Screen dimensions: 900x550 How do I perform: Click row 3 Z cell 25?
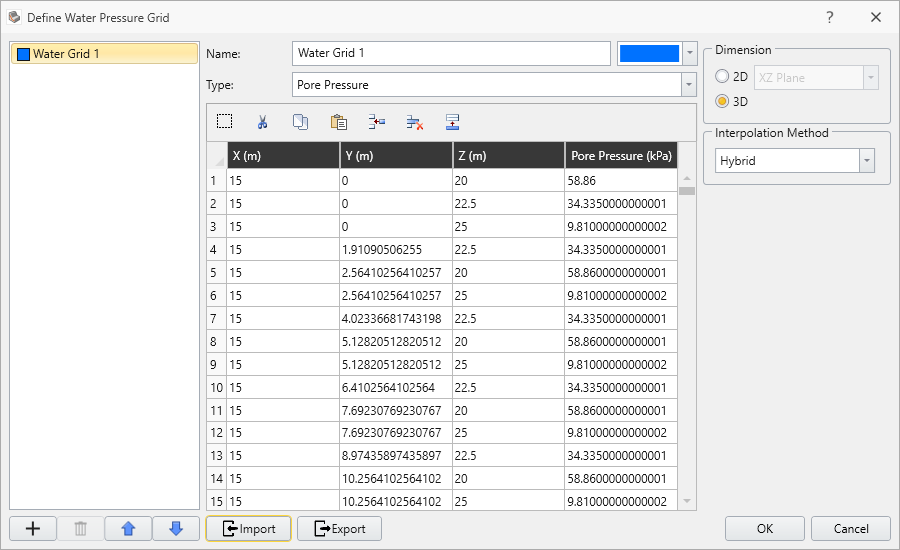point(509,226)
